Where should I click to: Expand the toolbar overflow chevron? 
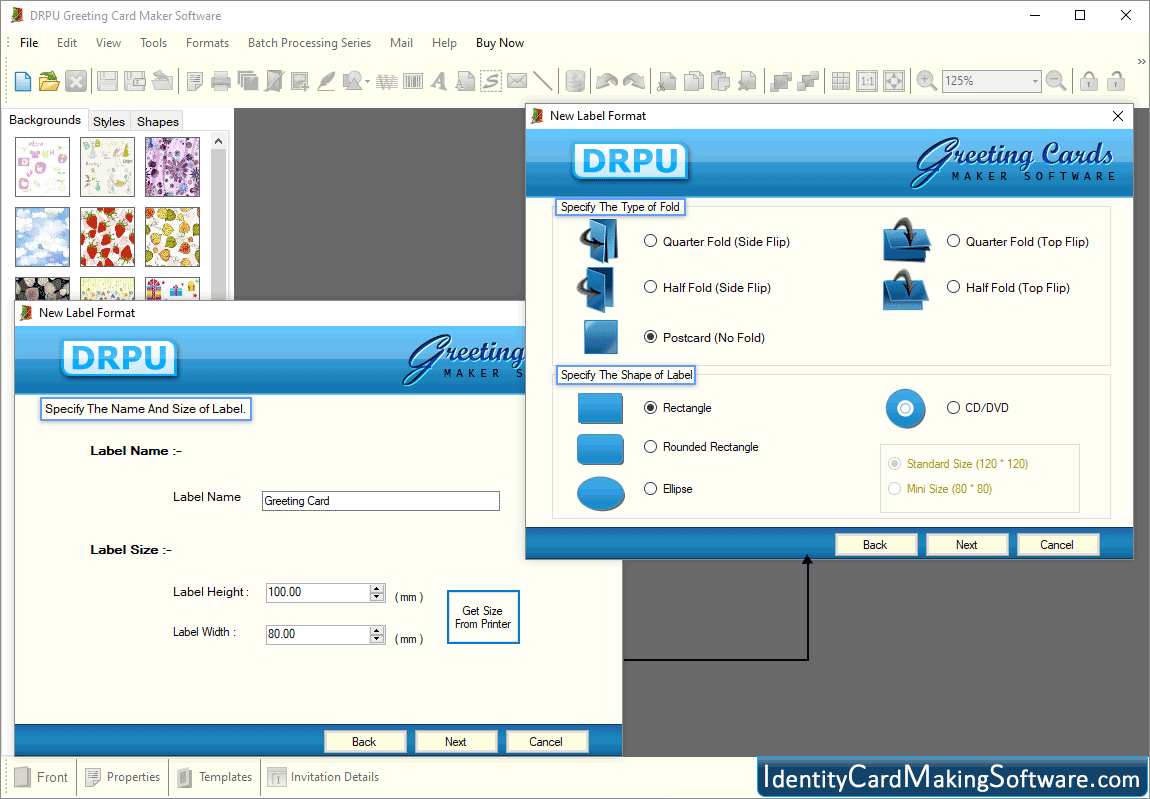1141,62
